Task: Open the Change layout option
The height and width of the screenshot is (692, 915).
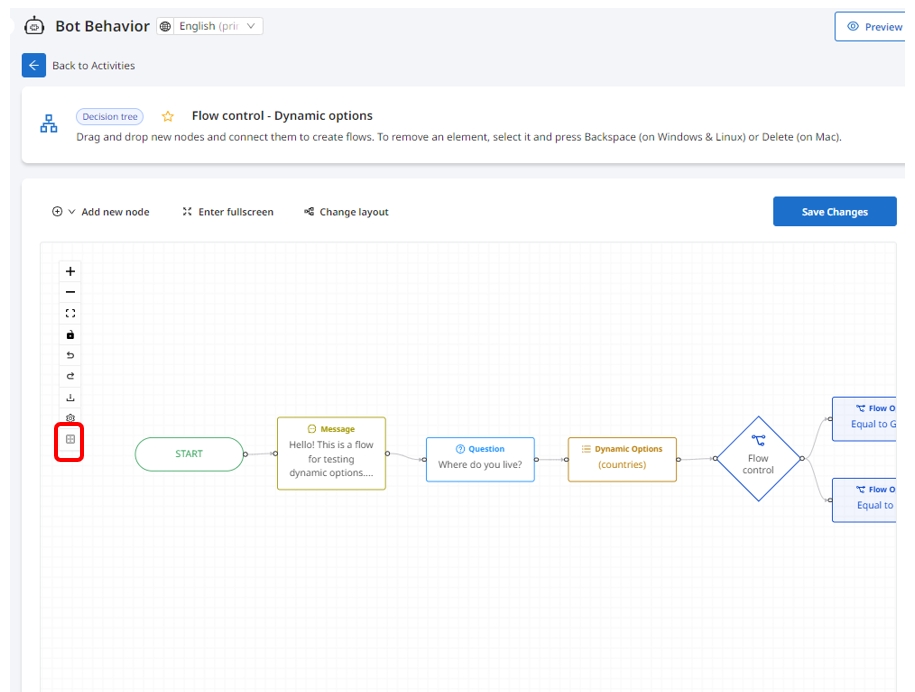Action: [346, 212]
